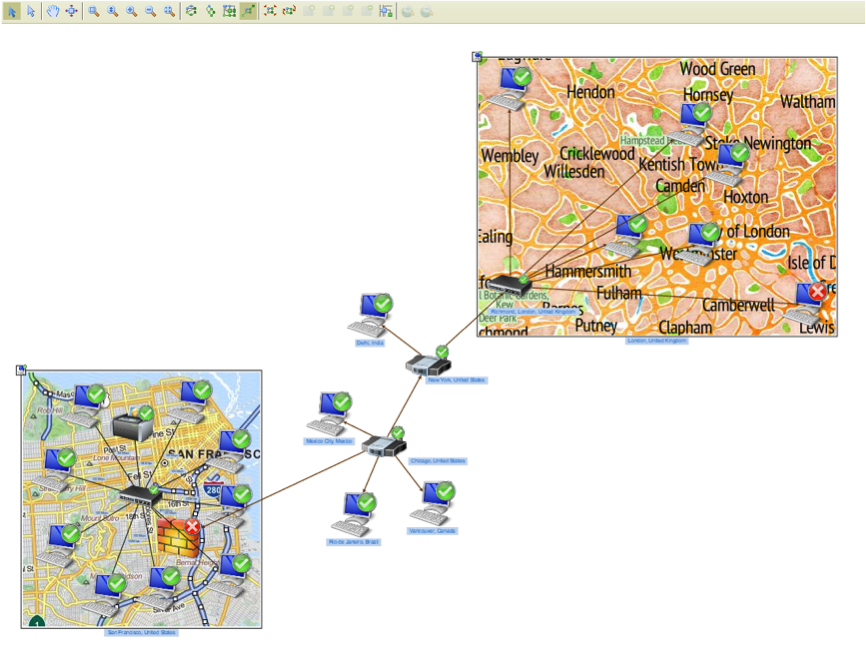The width and height of the screenshot is (866, 659).
Task: Collapse the San Francisco map group node
Action: (x=21, y=370)
